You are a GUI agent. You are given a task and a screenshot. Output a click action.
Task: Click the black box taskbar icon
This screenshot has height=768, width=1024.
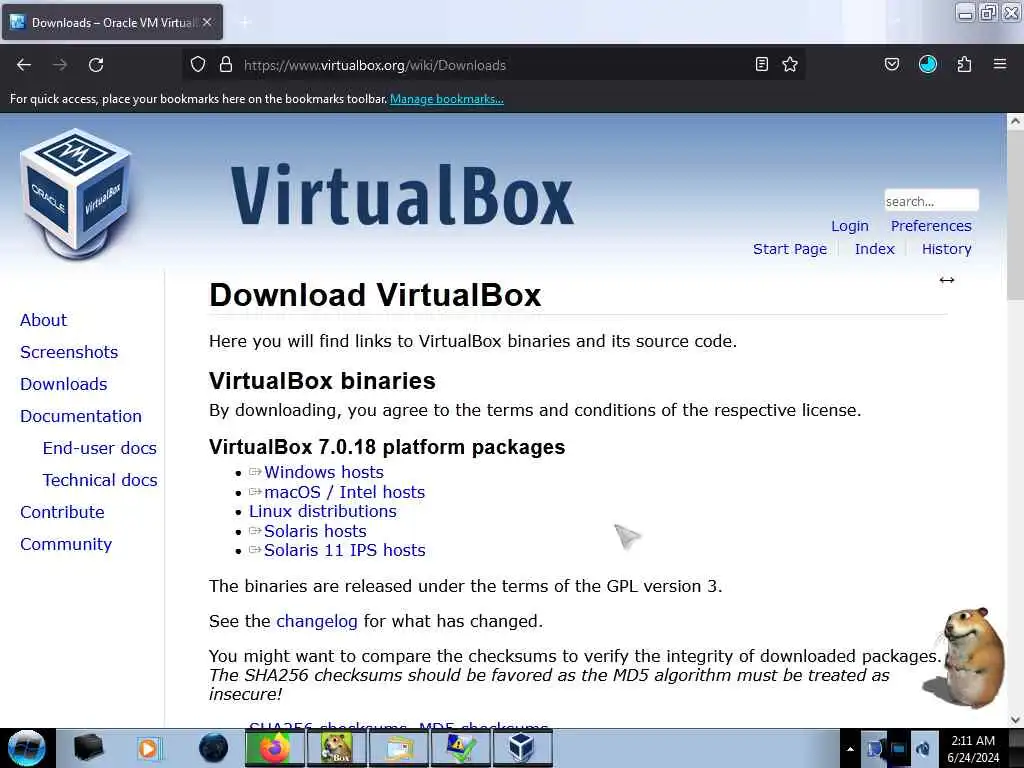[x=88, y=748]
